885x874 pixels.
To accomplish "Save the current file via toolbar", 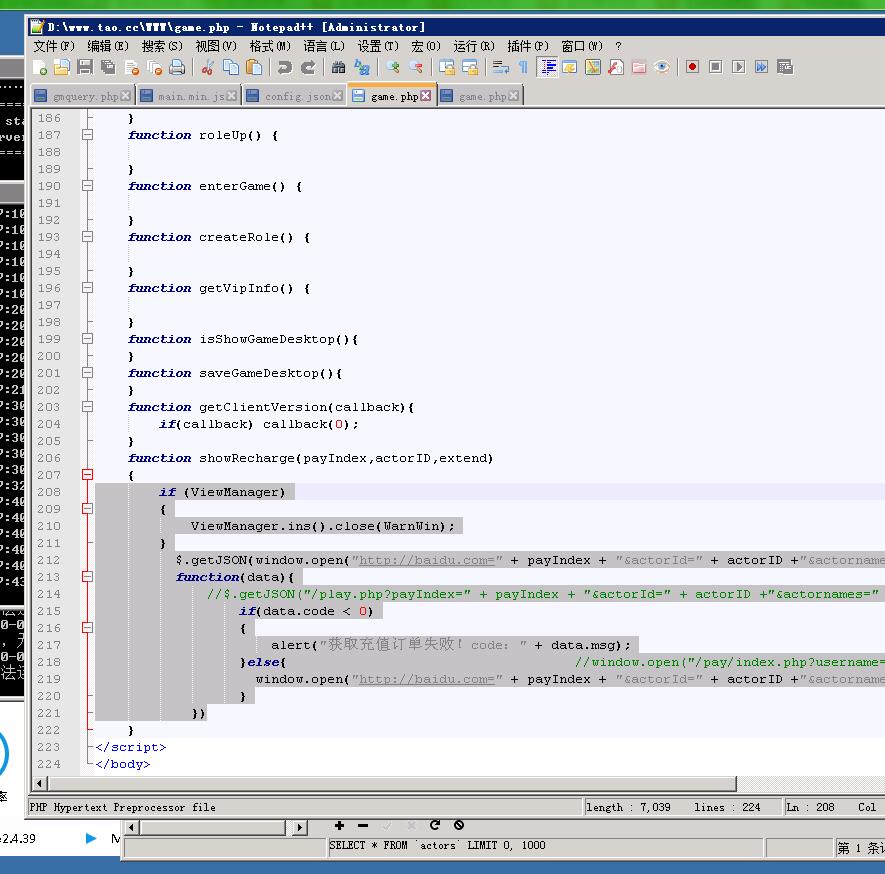I will pos(85,68).
